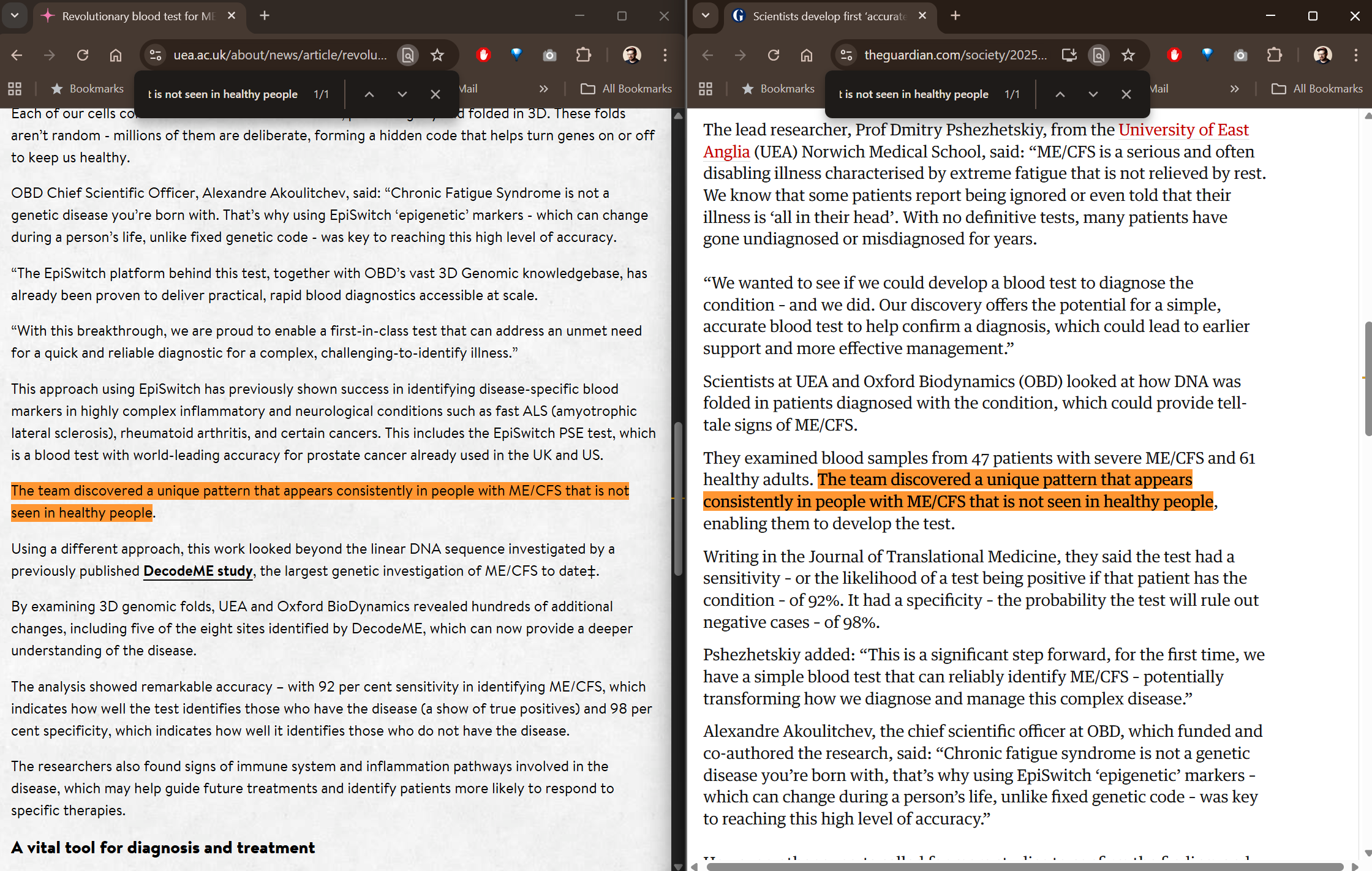Image resolution: width=1372 pixels, height=871 pixels.
Task: Click Guardian horizontal scrollbar at bottom
Action: click(x=1023, y=866)
